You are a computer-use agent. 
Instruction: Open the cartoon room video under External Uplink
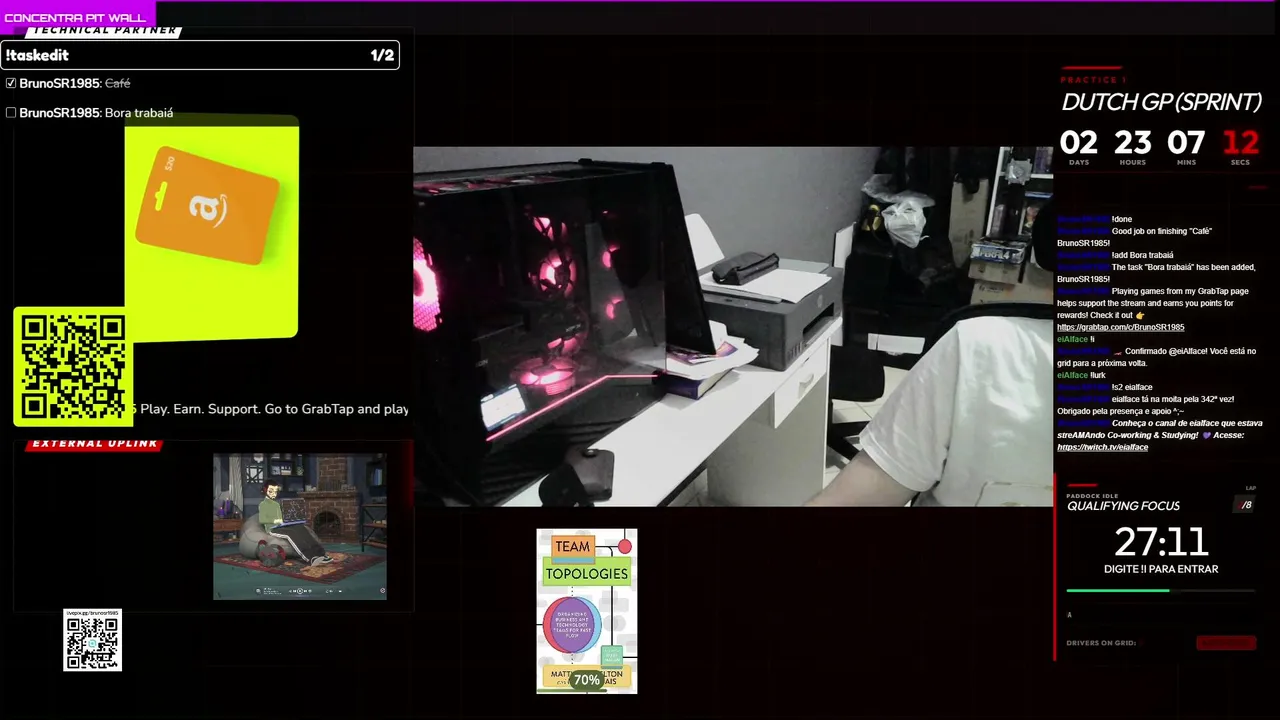click(299, 526)
